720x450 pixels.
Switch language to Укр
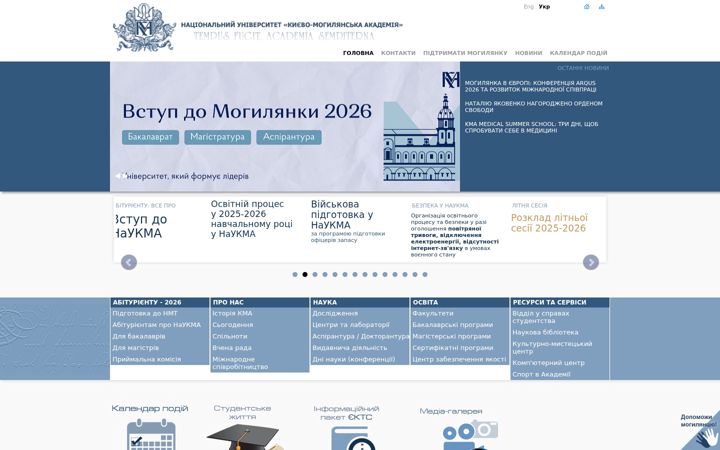point(544,7)
